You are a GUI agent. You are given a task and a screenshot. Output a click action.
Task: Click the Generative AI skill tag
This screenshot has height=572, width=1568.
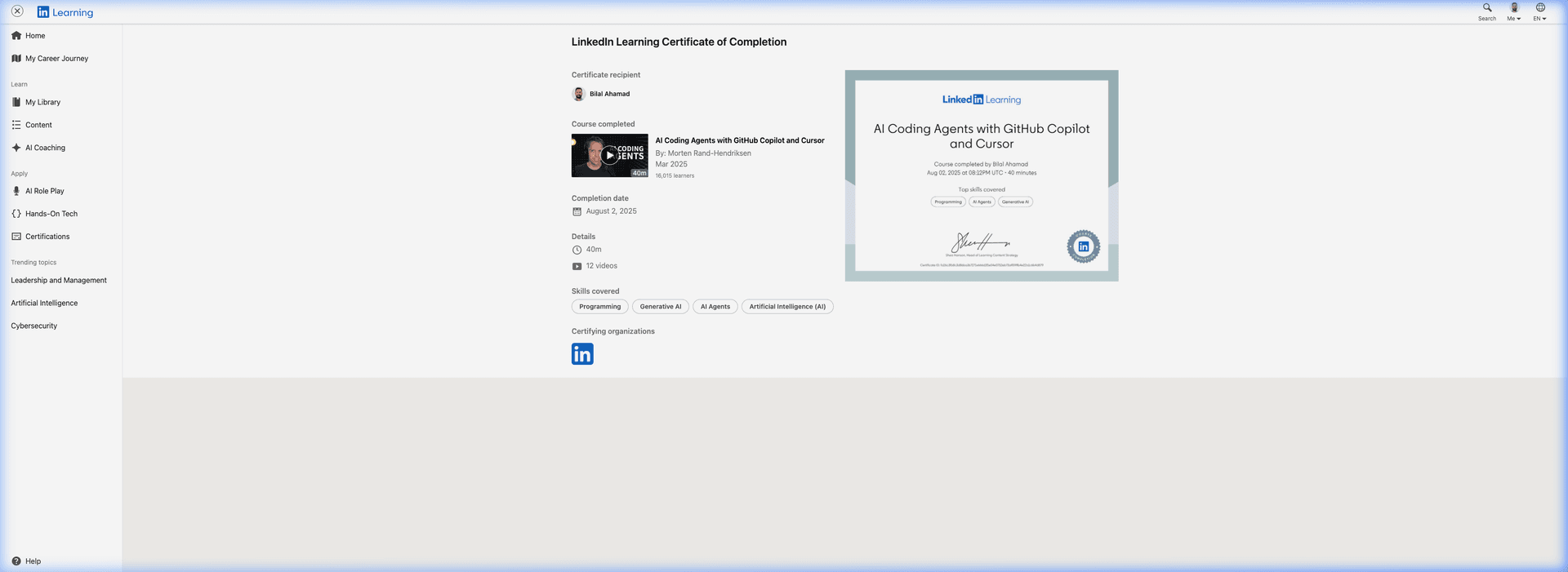(x=660, y=307)
